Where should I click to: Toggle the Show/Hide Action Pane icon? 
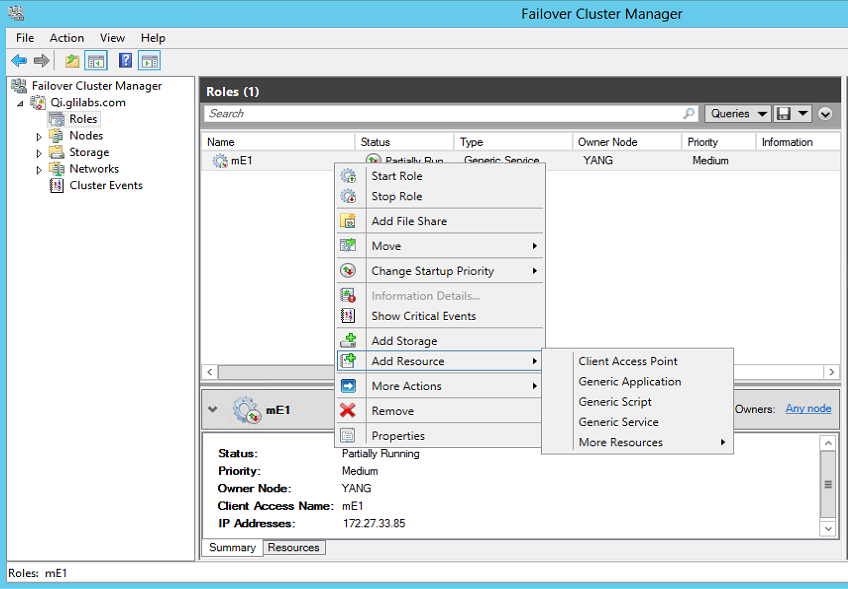point(150,60)
